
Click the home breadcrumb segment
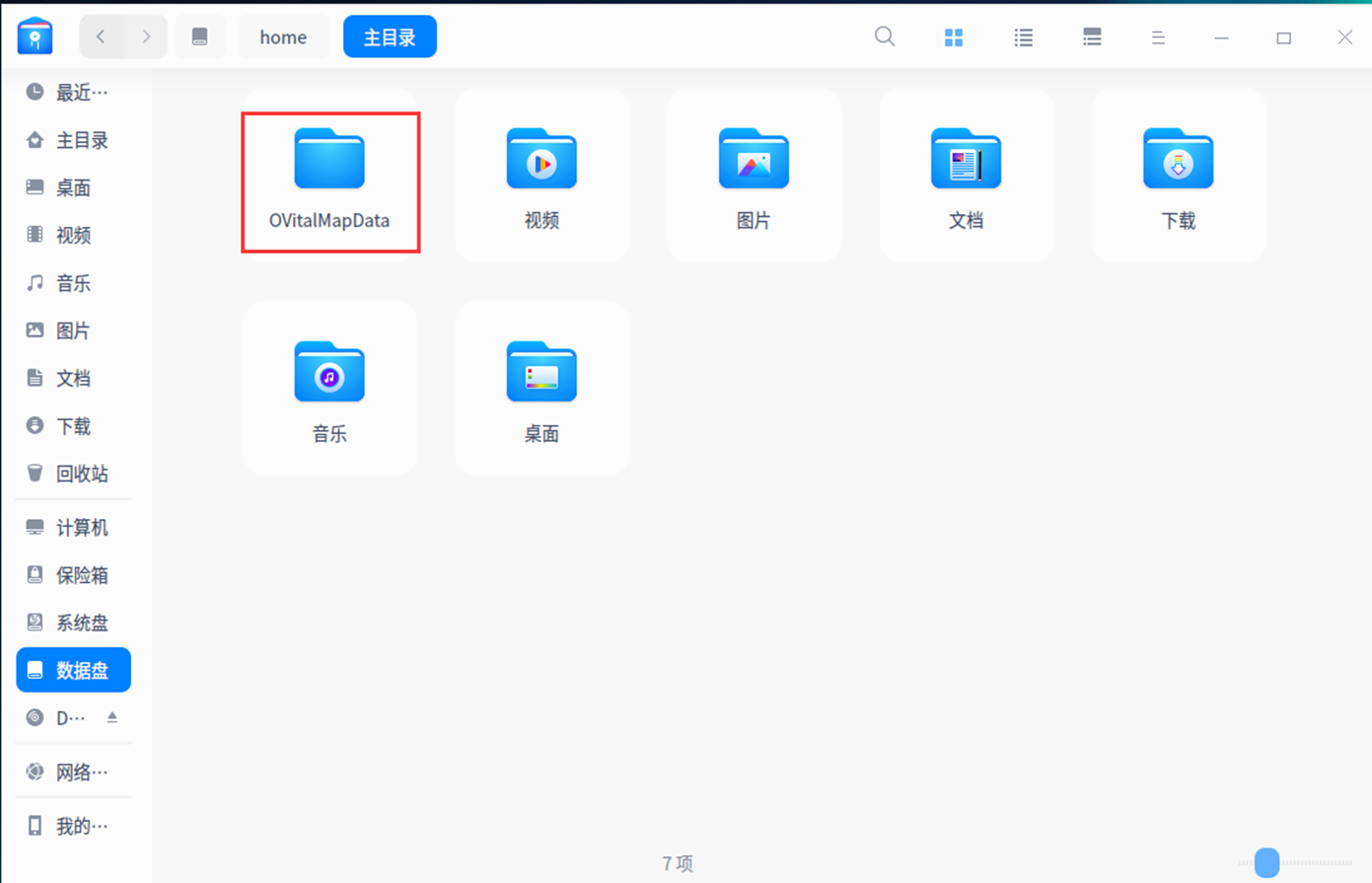coord(283,37)
